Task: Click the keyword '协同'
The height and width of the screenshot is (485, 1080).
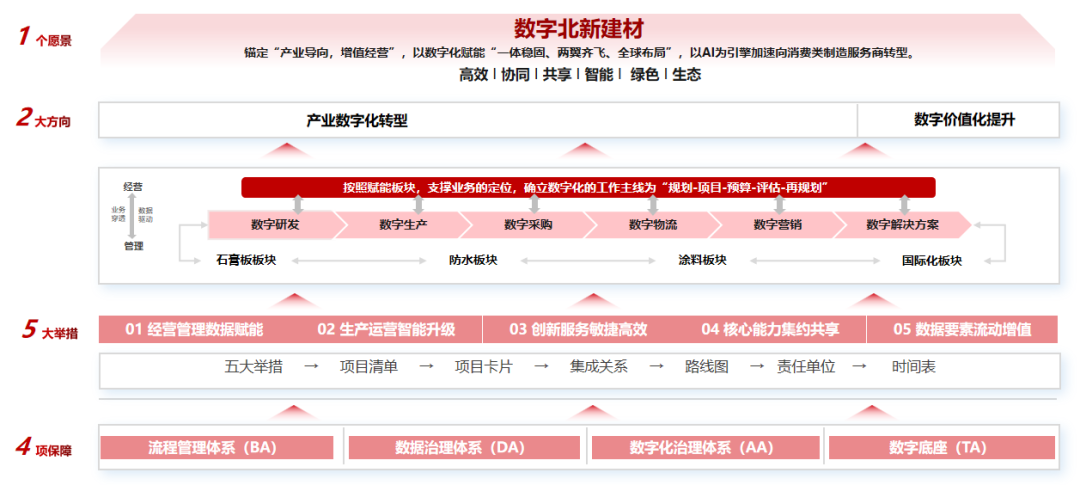Action: [515, 75]
